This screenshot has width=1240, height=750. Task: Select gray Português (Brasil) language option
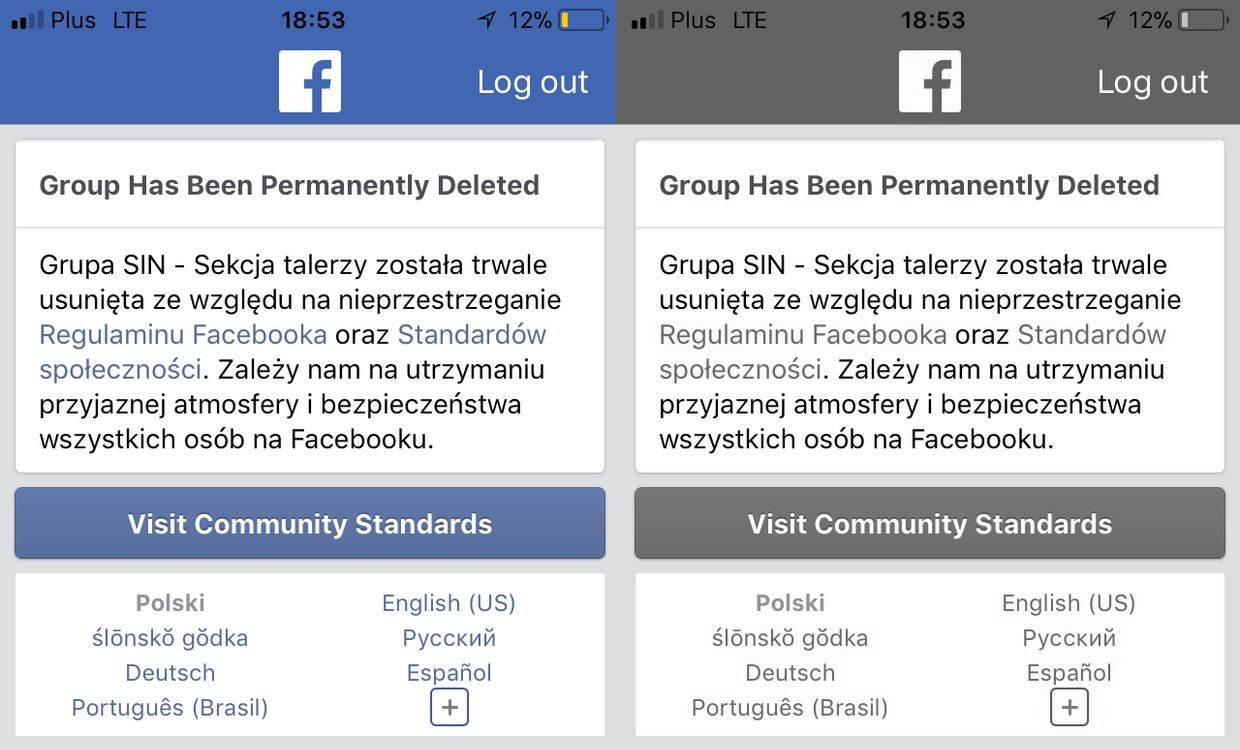790,708
